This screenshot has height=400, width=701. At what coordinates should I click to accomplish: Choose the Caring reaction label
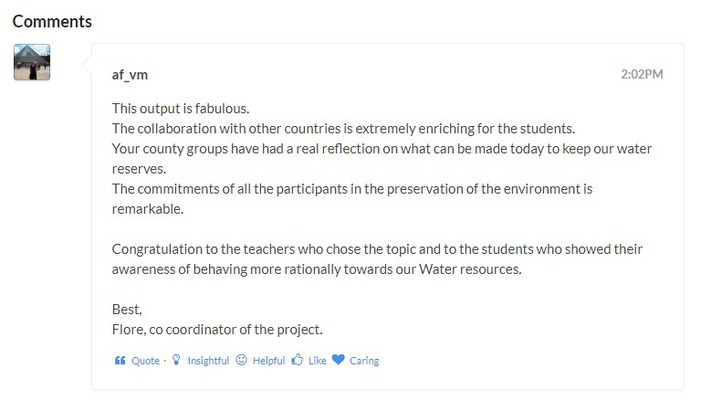point(364,361)
